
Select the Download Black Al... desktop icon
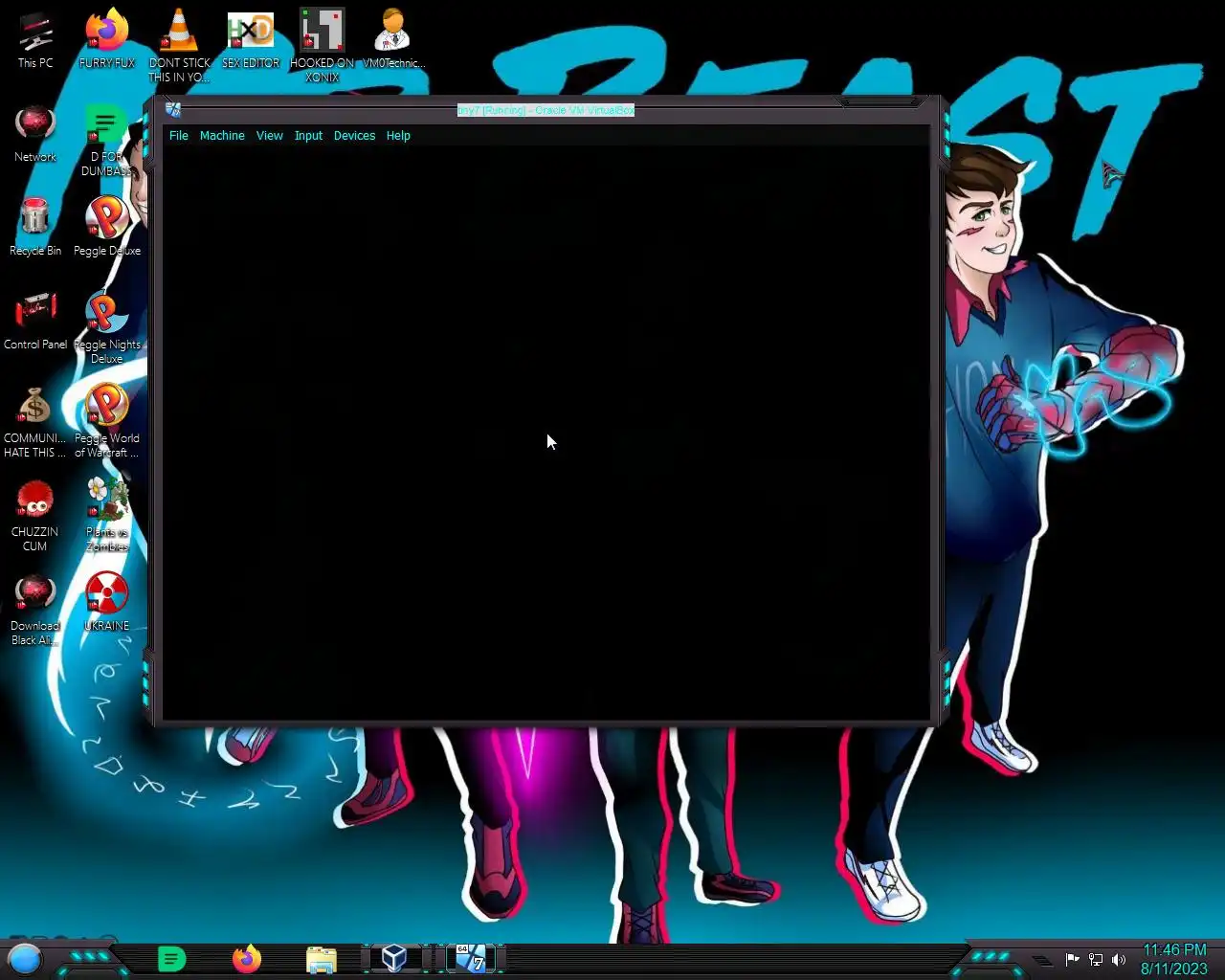click(x=35, y=610)
